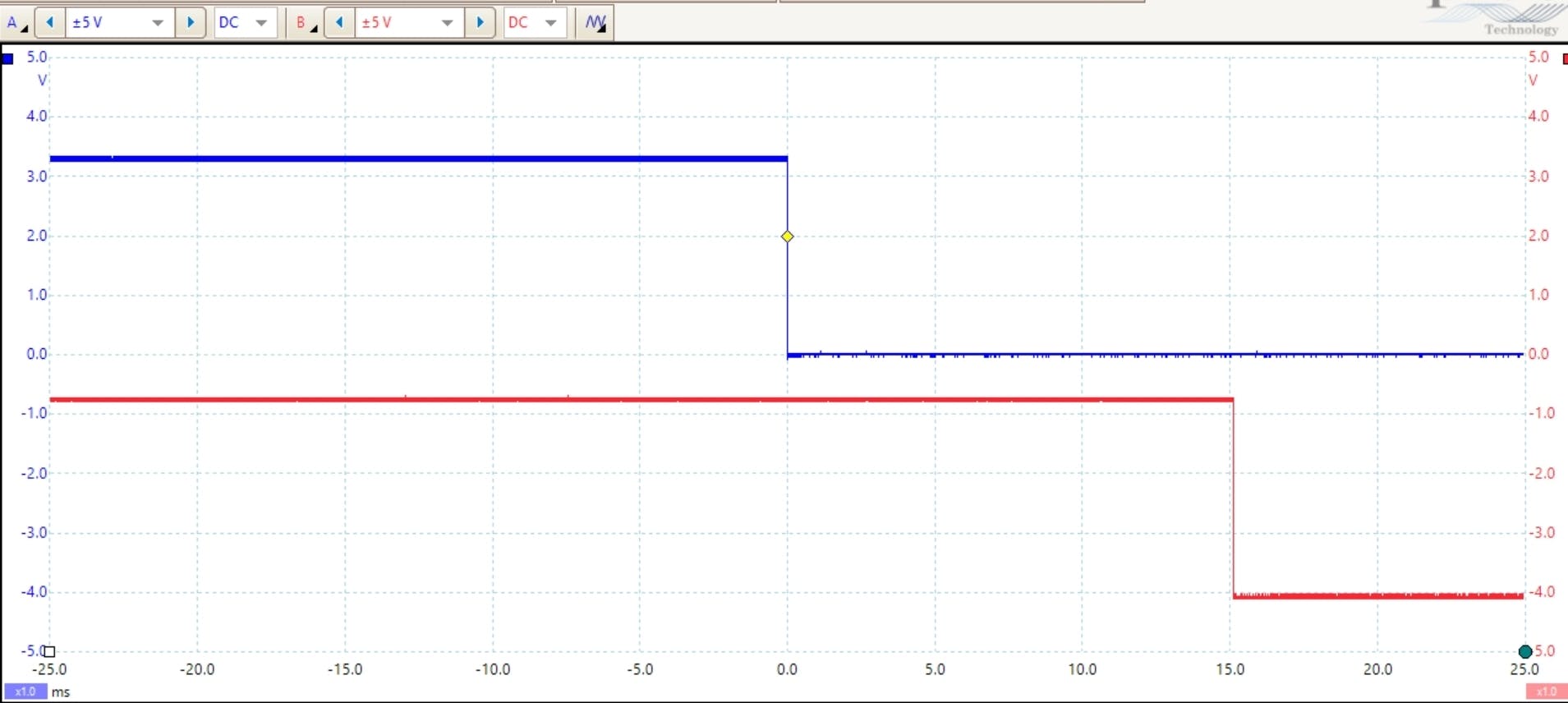Click the red Channel B axis marker
The height and width of the screenshot is (703, 1568).
click(x=1564, y=58)
